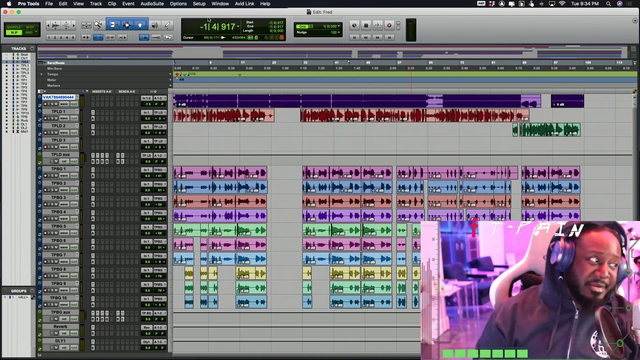Screen dimensions: 640x360
Task: Open the Window menu
Action: pyautogui.click(x=220, y=4)
